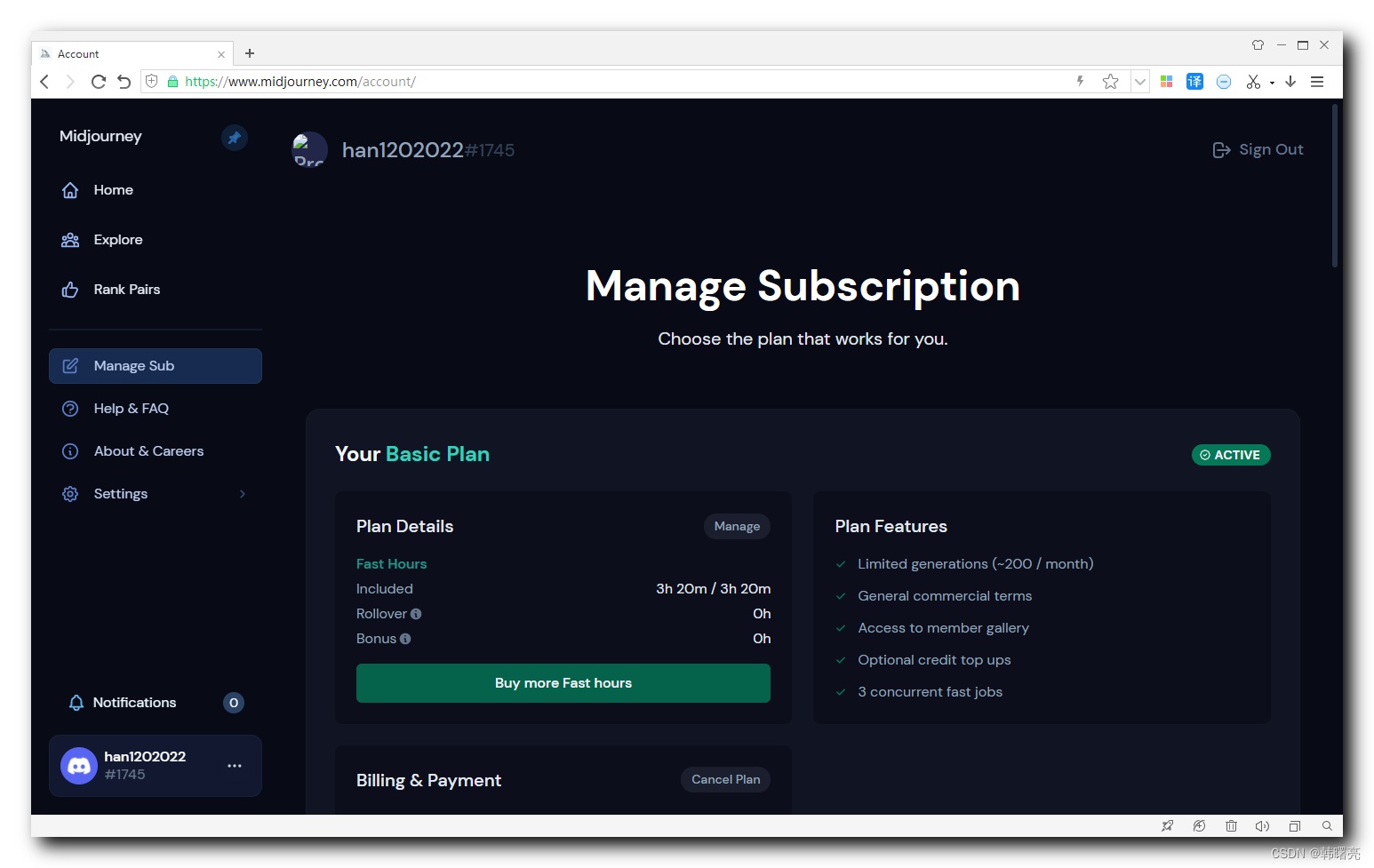Mute sound via status bar speaker icon

[x=1262, y=826]
